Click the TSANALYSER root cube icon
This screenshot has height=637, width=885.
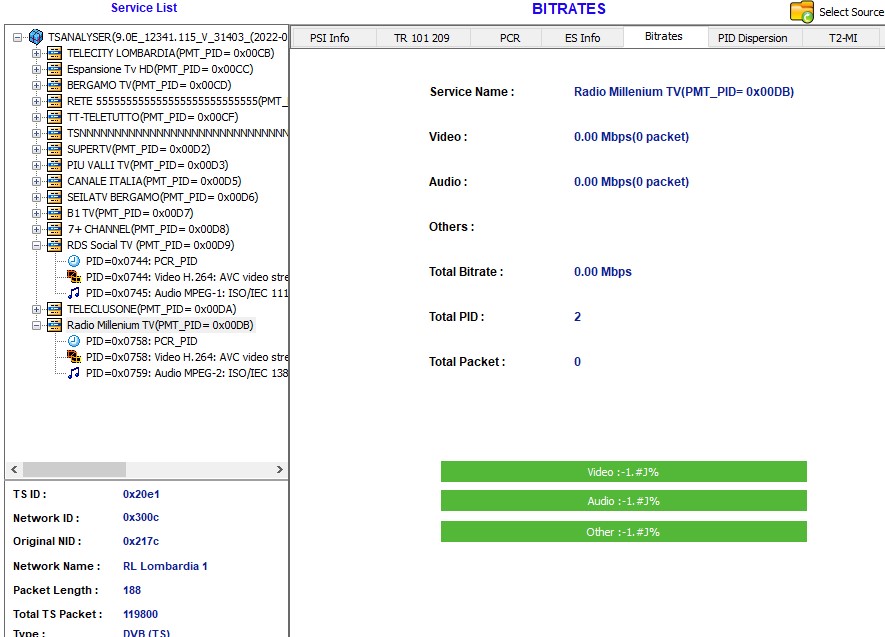point(36,37)
